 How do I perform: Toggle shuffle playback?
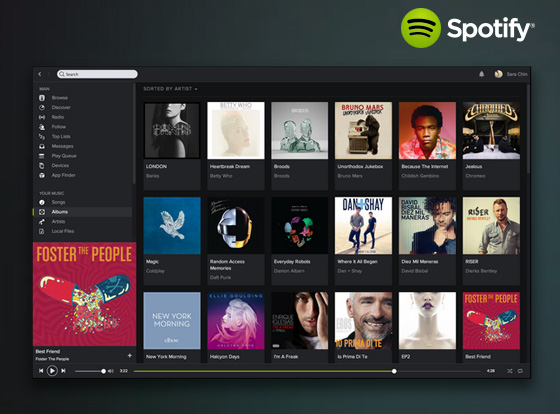coord(510,371)
